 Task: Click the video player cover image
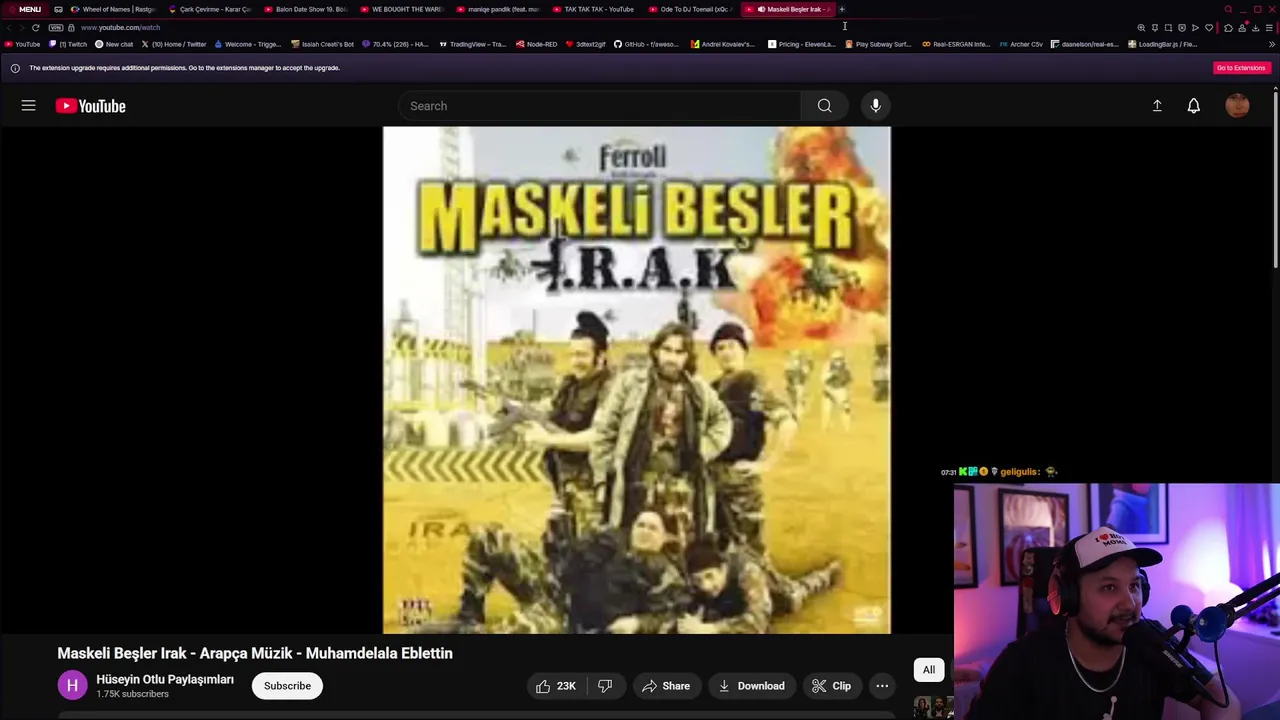point(636,380)
